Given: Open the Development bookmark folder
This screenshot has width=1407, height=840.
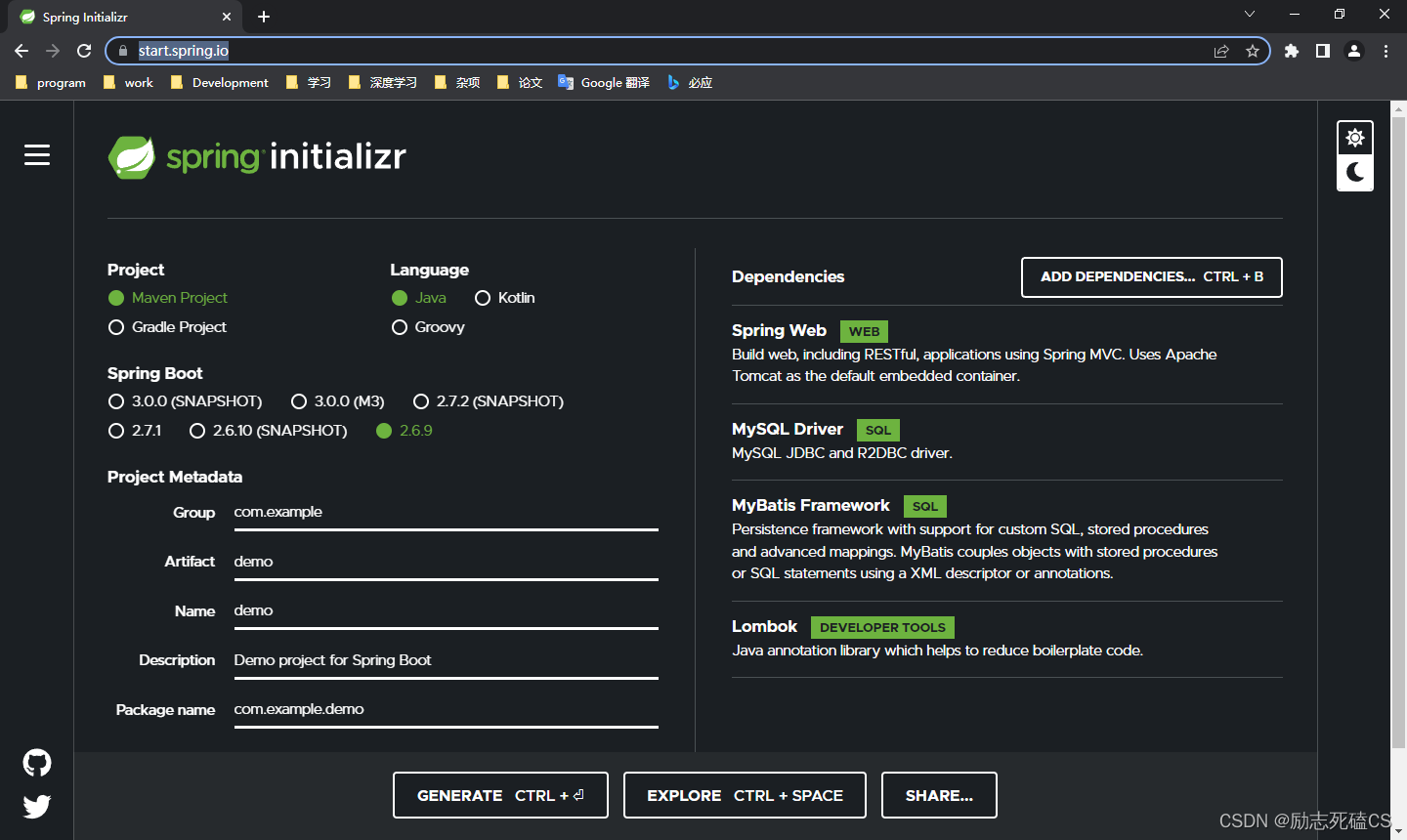Looking at the screenshot, I should pyautogui.click(x=219, y=83).
